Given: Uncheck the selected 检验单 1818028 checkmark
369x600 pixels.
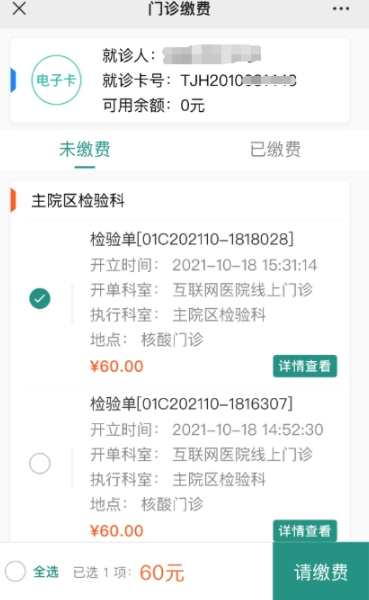Looking at the screenshot, I should pyautogui.click(x=40, y=298).
